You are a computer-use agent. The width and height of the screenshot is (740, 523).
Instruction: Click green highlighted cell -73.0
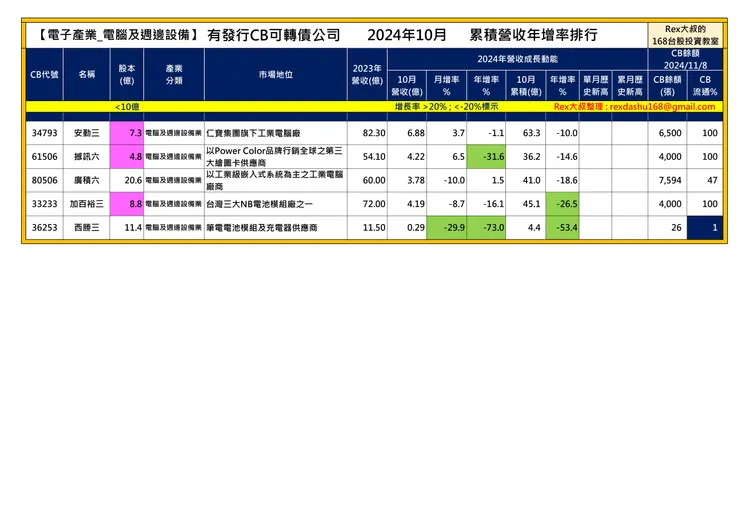click(x=486, y=228)
